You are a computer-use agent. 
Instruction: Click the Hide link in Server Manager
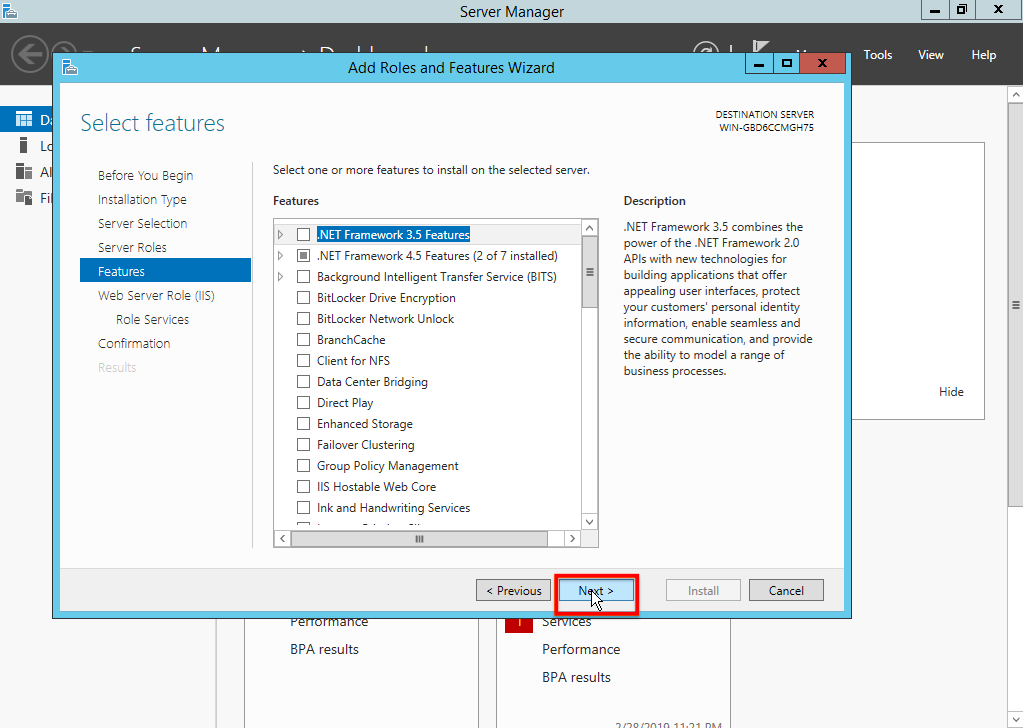pos(951,391)
